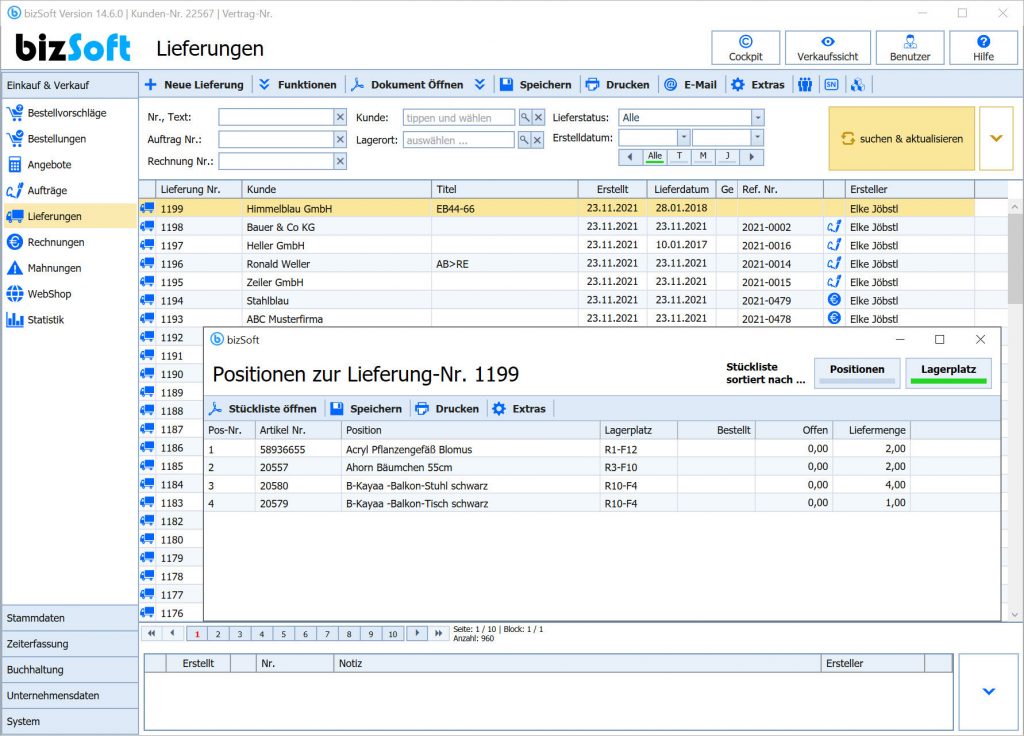The image size is (1024, 736).
Task: Open the Benutzer user settings
Action: click(910, 48)
